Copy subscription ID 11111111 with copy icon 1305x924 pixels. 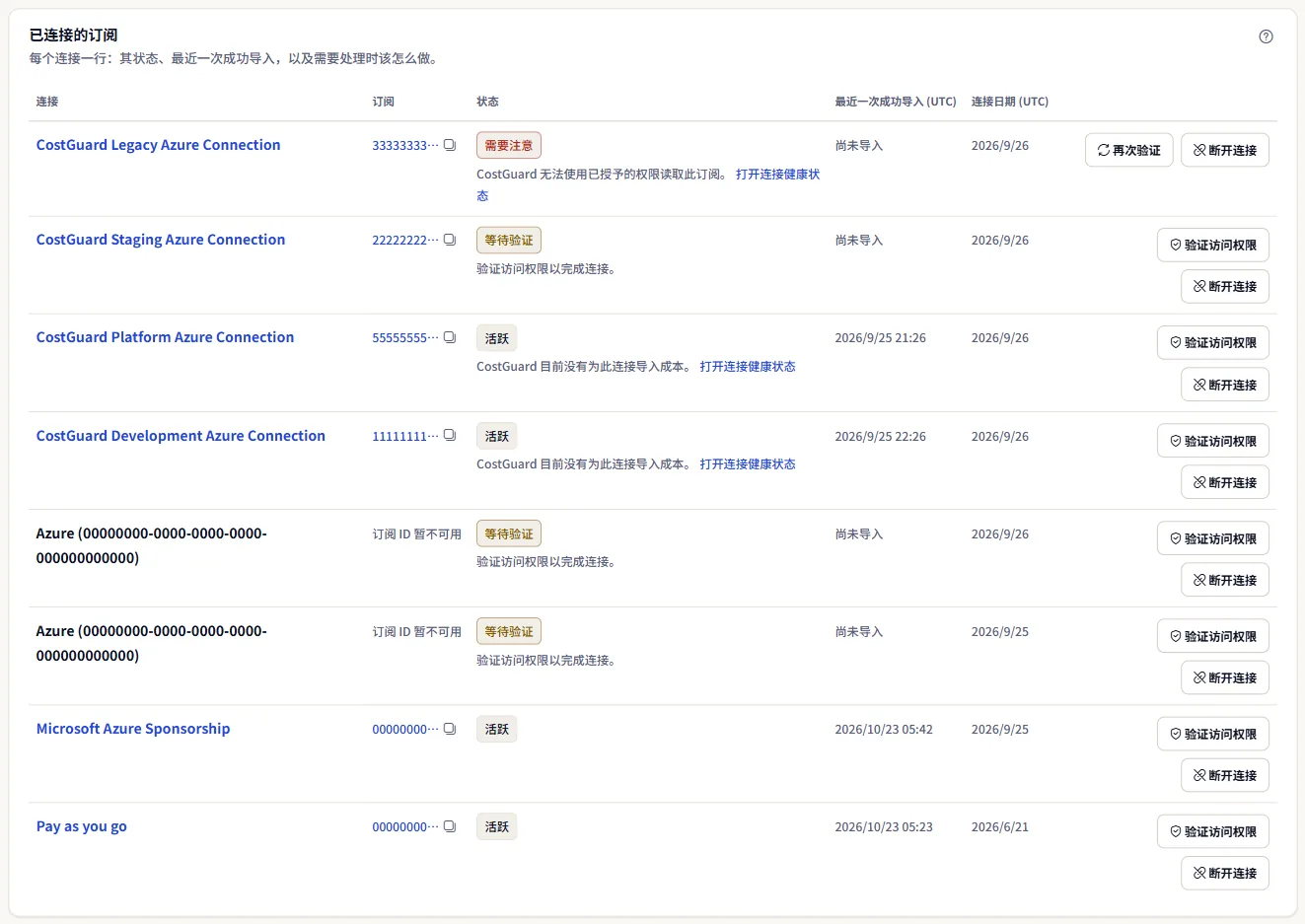click(x=450, y=436)
